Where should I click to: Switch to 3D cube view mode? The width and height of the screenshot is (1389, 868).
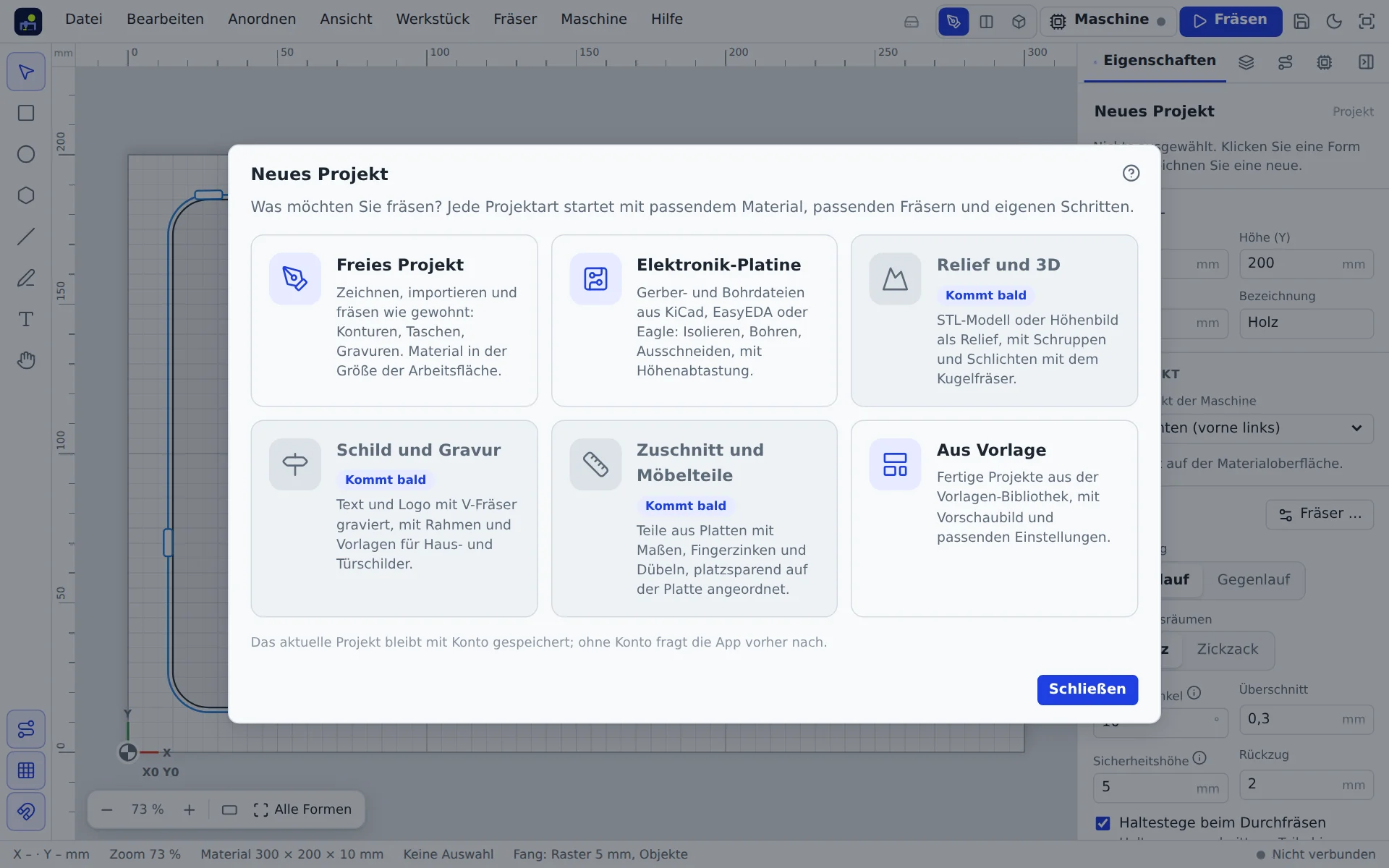click(1019, 22)
